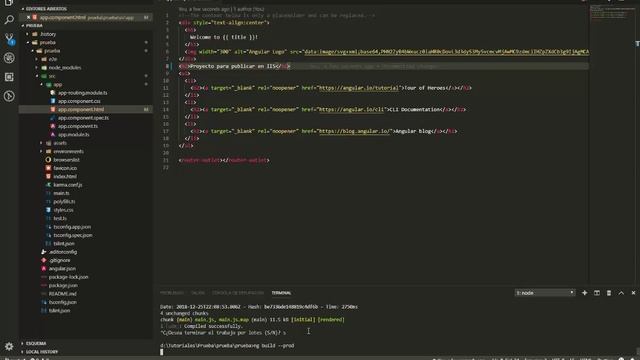Viewport: 640px width, 360px height.
Task: Open app.component.ts file
Action: [78, 126]
